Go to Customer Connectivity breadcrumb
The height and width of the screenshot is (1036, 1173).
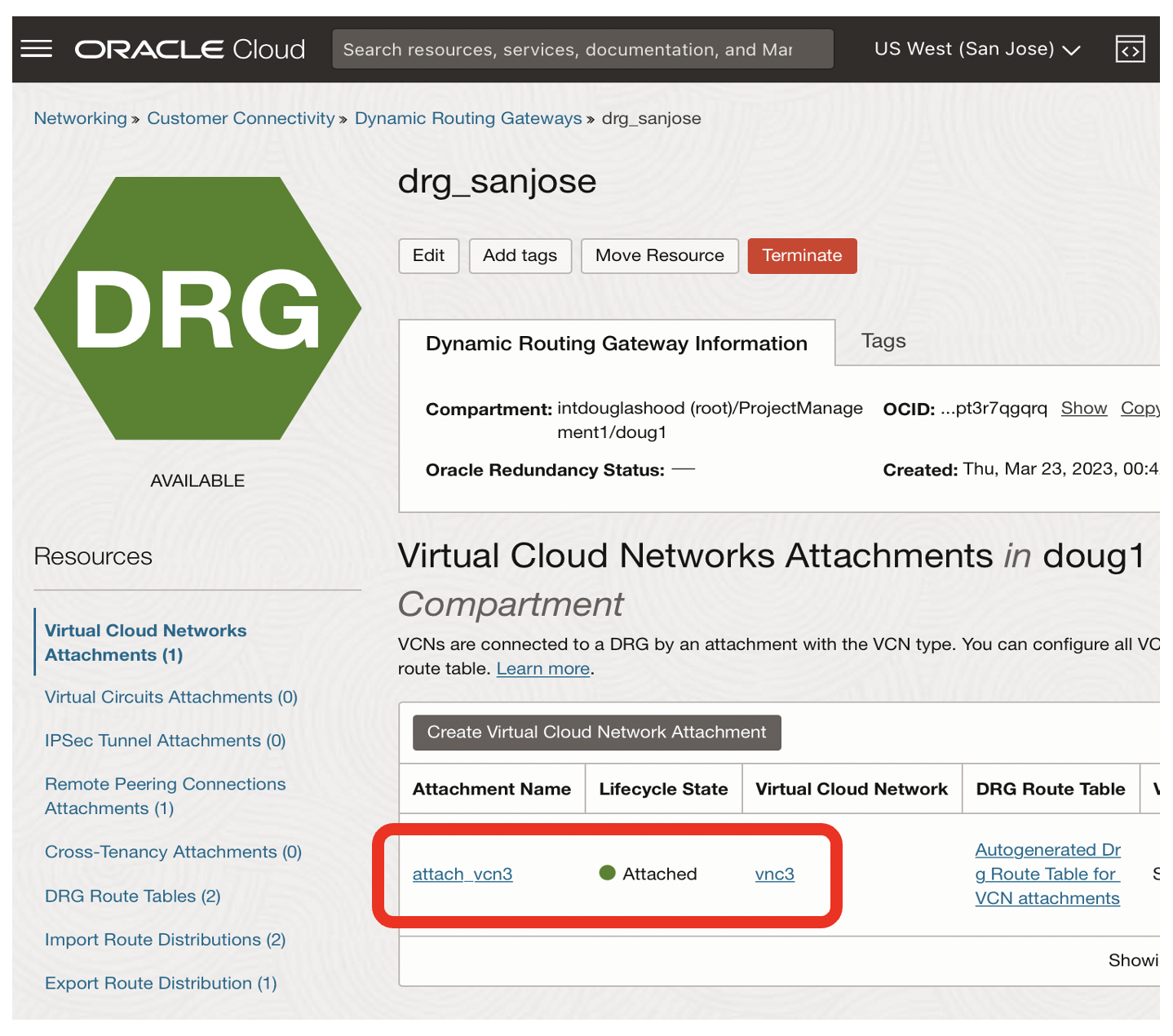pyautogui.click(x=241, y=118)
